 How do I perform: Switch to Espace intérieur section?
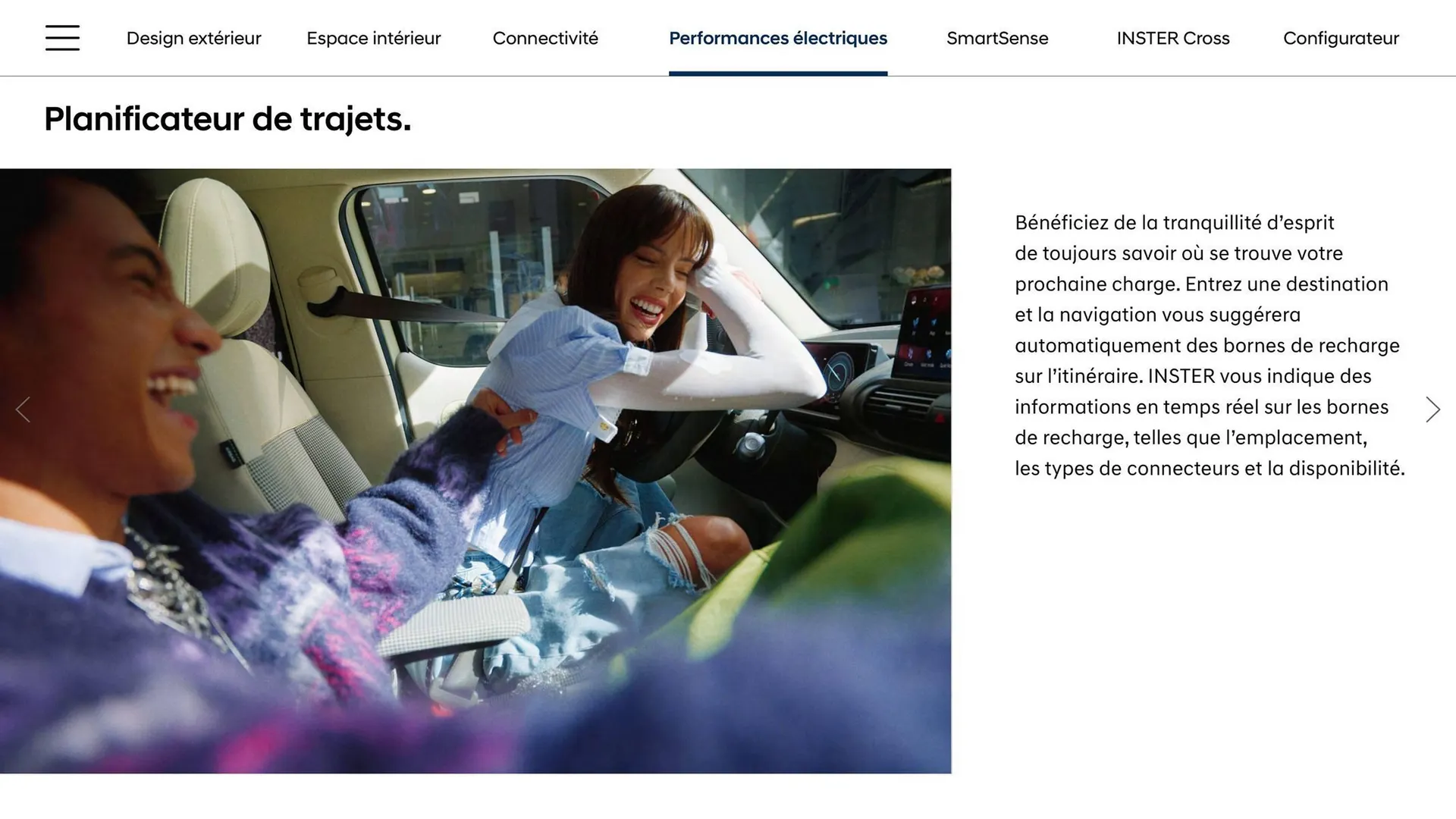coord(373,38)
